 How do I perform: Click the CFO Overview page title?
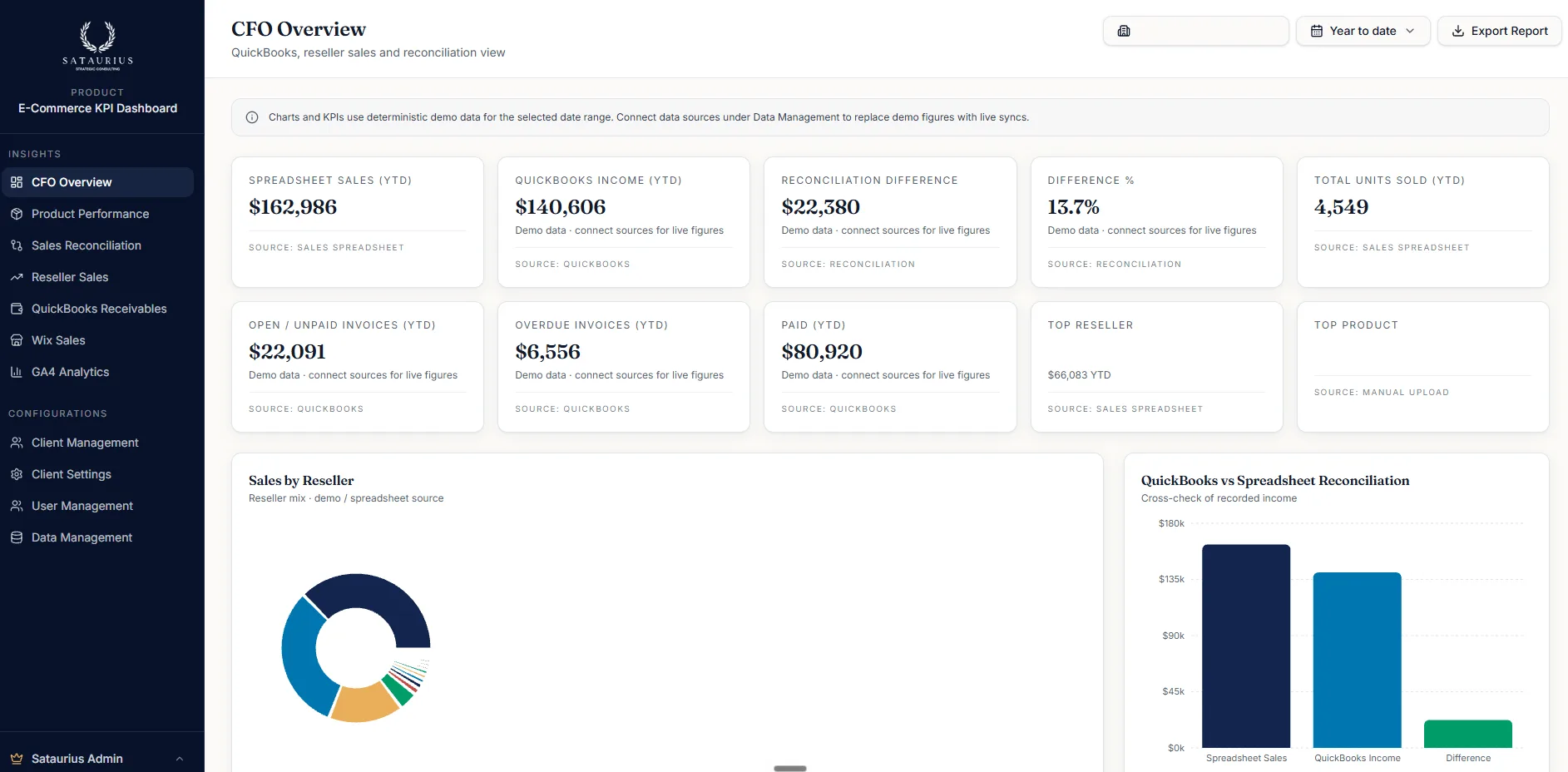click(x=299, y=29)
